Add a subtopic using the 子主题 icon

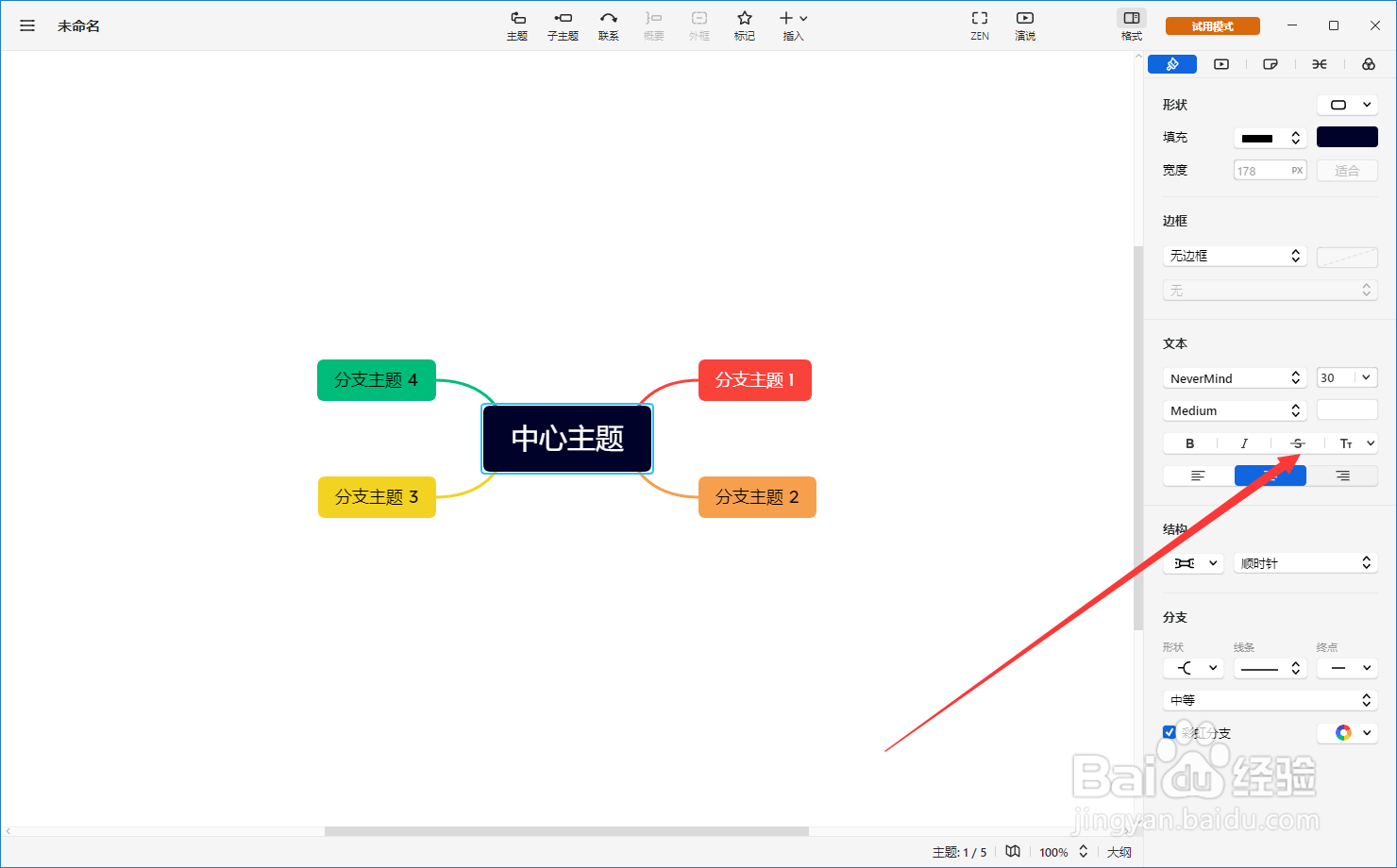(563, 25)
